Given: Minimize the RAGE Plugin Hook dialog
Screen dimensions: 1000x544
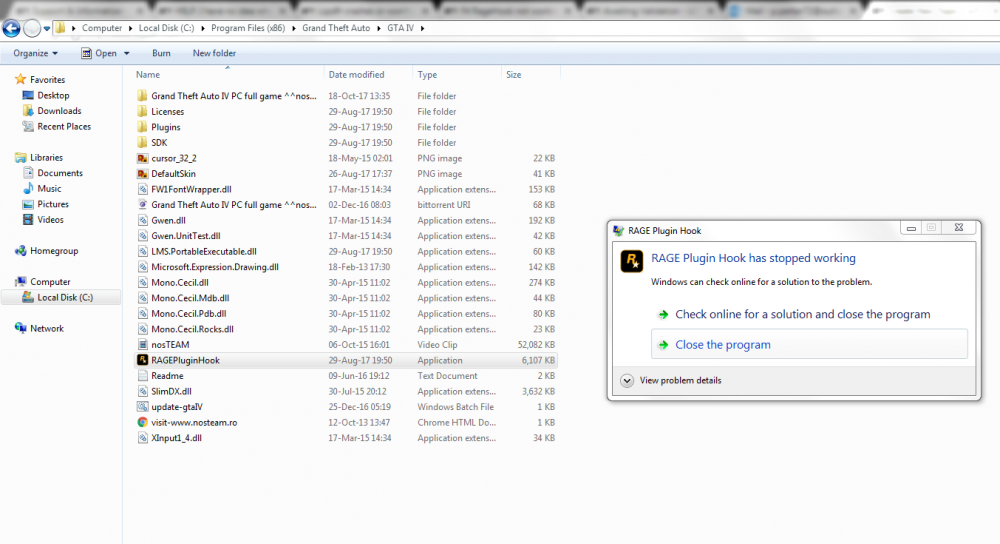Looking at the screenshot, I should point(911,228).
